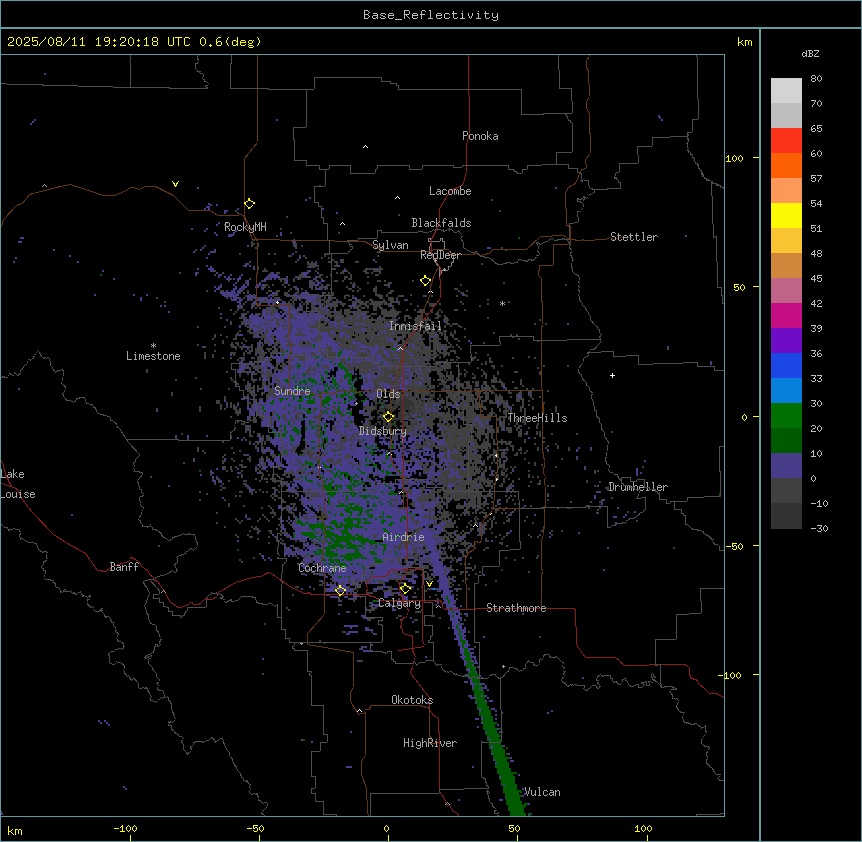Click the Sylvan label

point(390,245)
